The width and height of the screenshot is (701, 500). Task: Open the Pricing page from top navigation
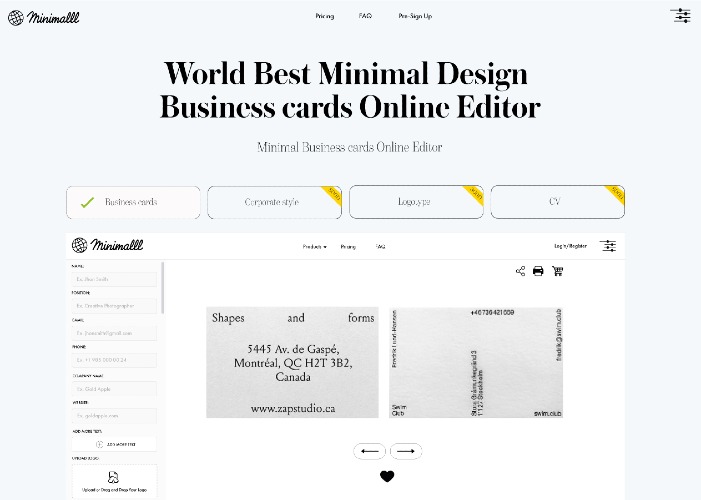(325, 16)
